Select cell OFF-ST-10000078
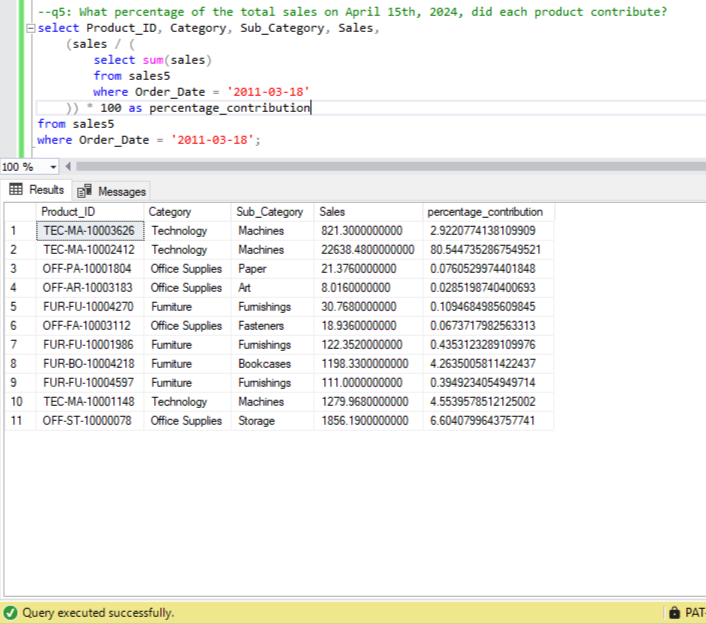706x624 pixels. pos(90,421)
